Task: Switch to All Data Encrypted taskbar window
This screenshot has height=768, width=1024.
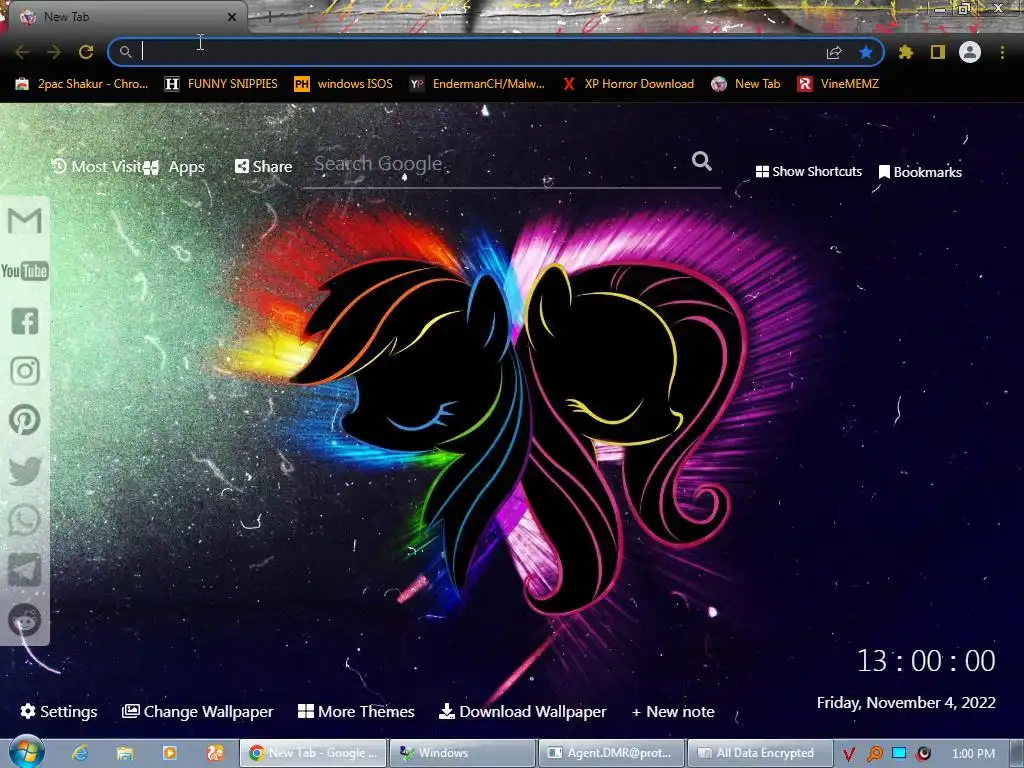Action: point(760,753)
